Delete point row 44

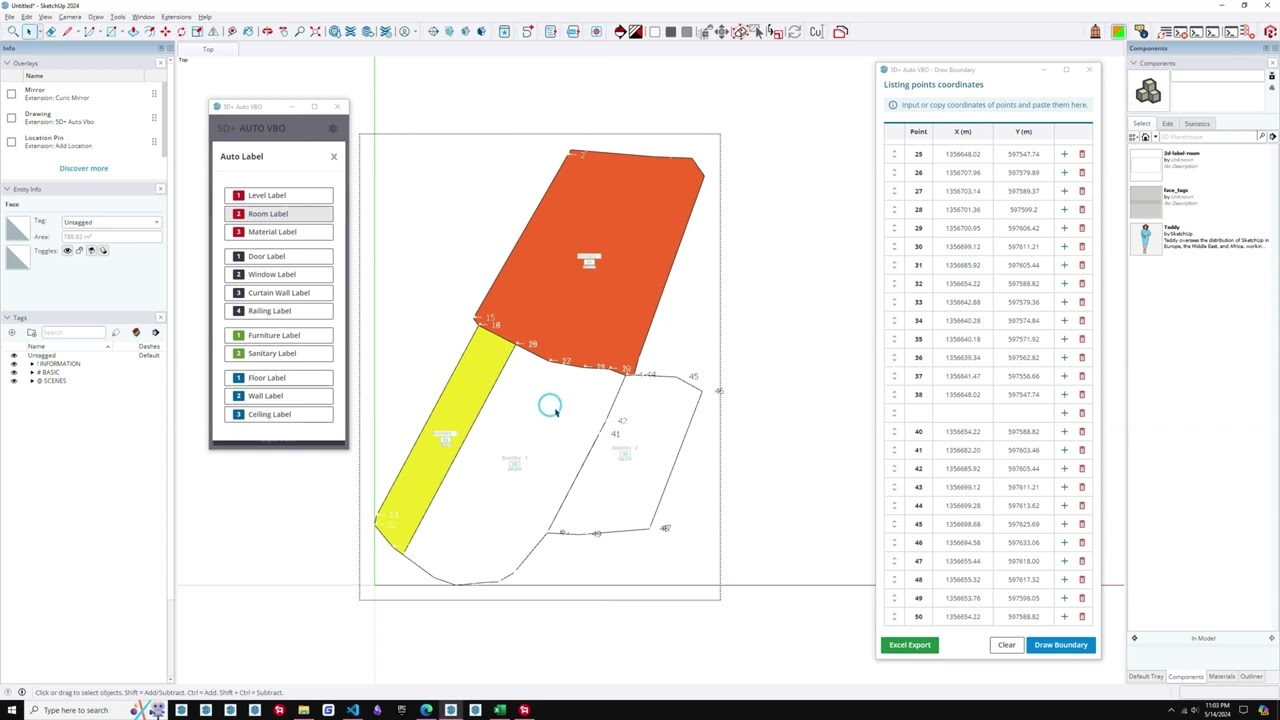click(1082, 506)
